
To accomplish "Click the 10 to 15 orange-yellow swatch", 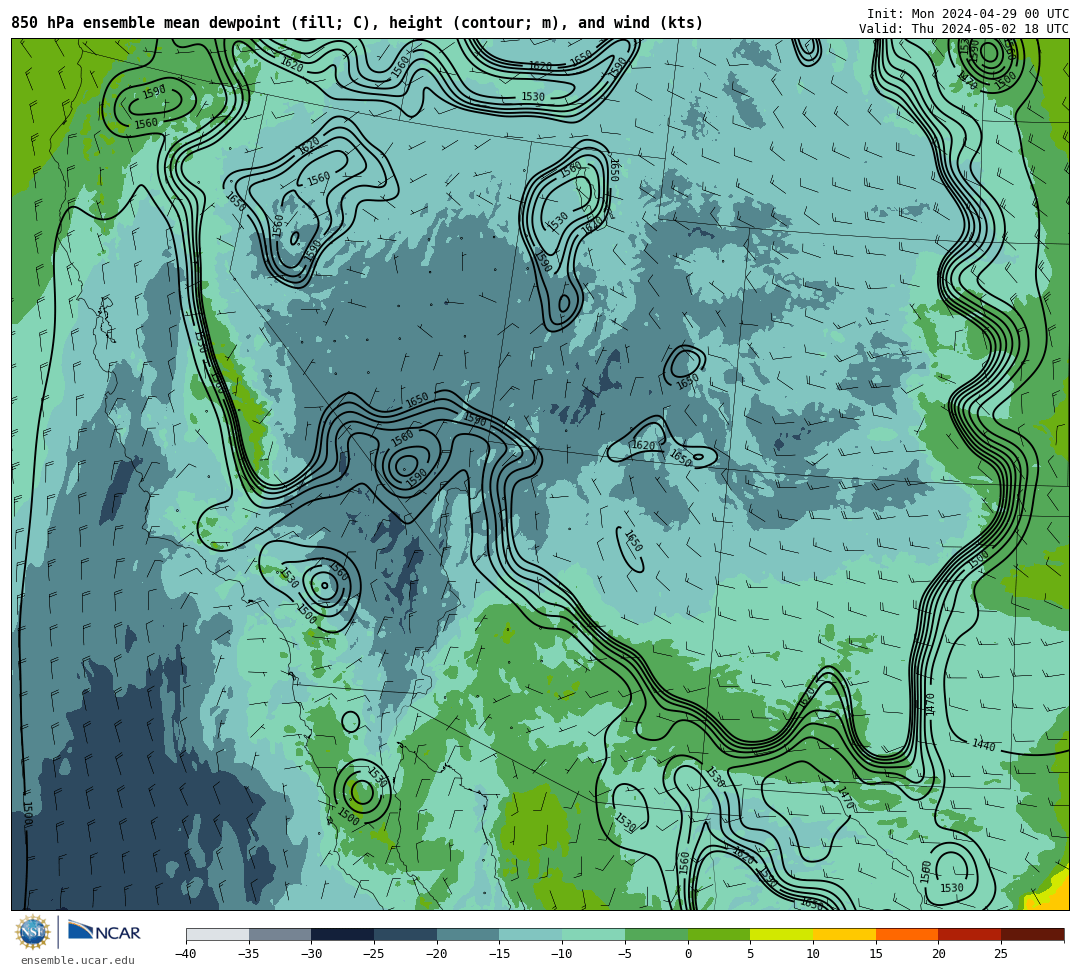I will 844,934.
